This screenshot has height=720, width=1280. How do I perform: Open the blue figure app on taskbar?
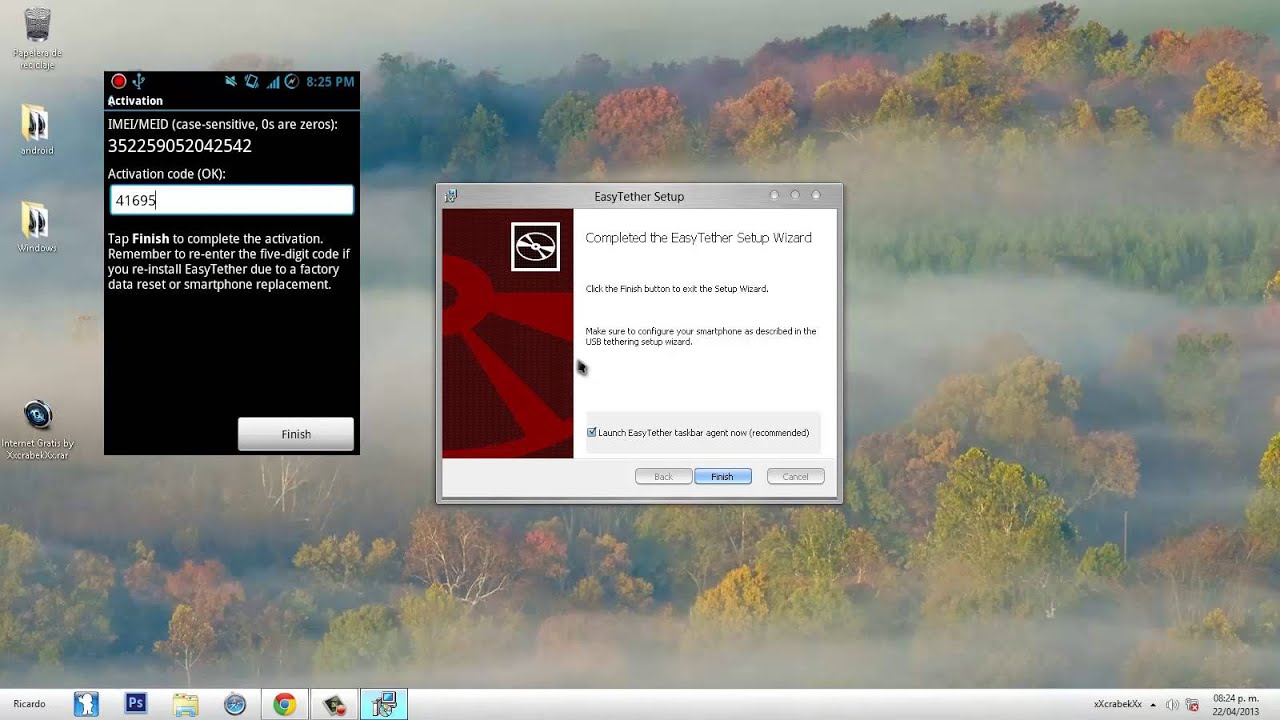click(x=86, y=704)
